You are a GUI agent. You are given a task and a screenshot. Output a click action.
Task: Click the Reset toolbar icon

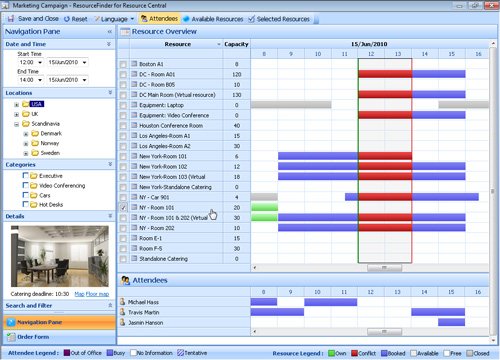[x=67, y=19]
